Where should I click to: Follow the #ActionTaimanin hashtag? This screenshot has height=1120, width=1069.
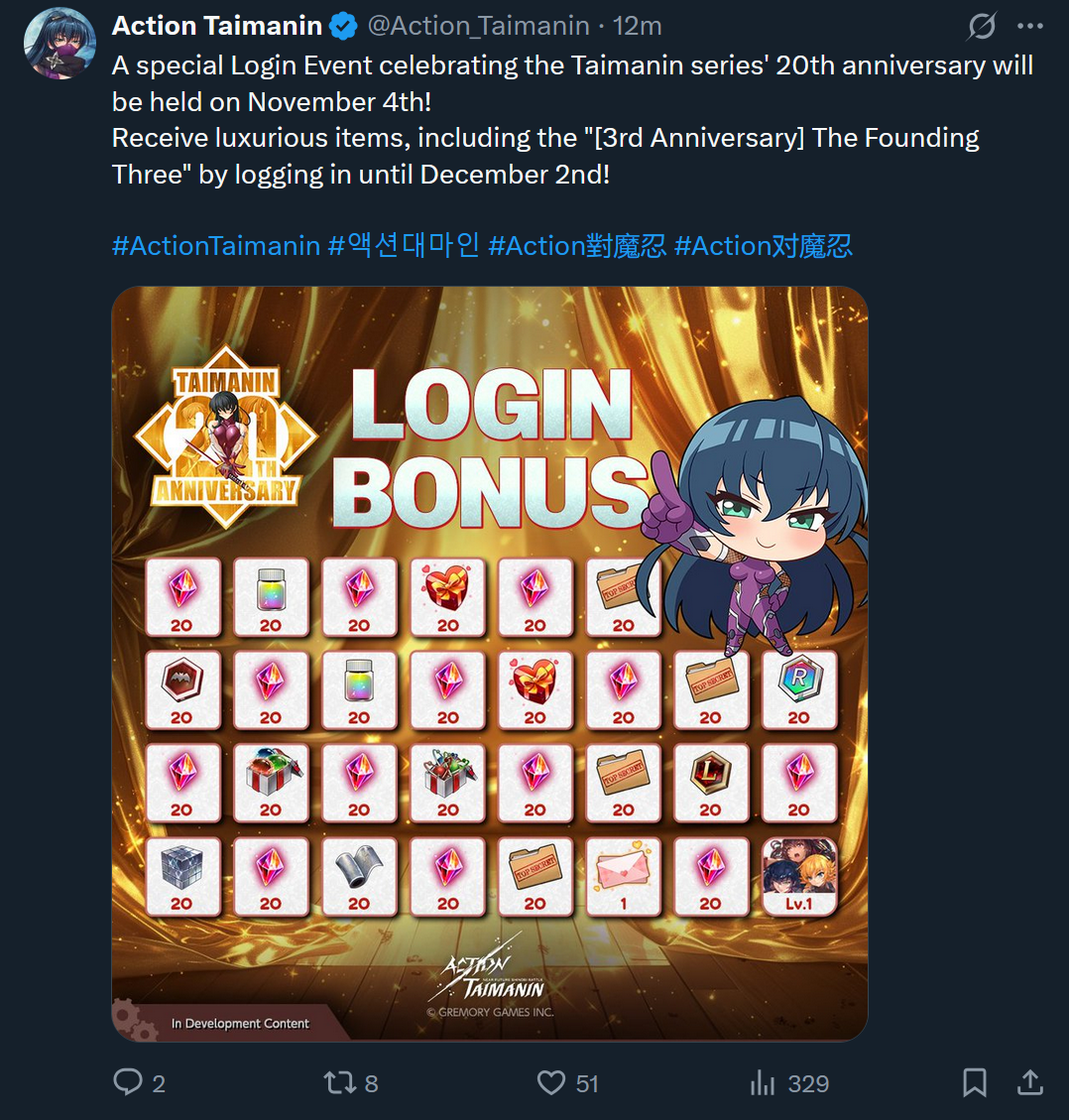tap(215, 246)
